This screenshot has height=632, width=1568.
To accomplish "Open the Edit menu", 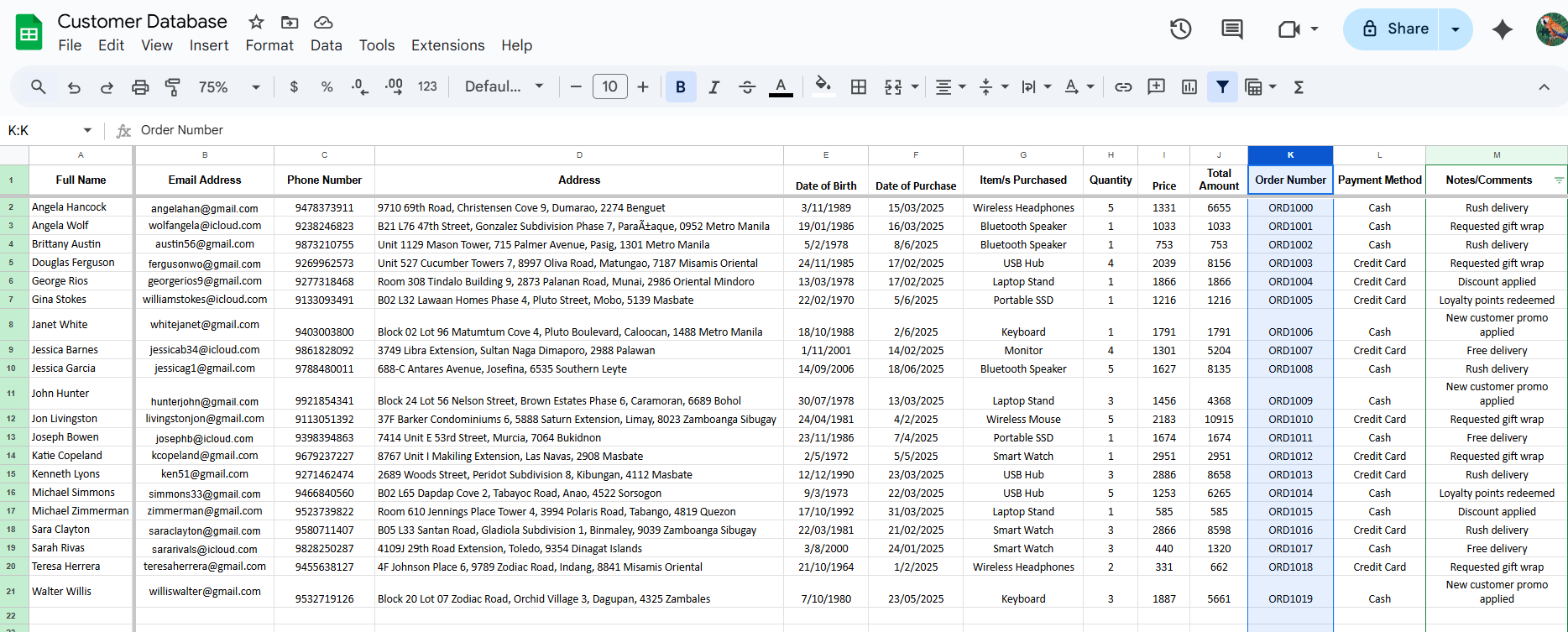I will point(111,45).
